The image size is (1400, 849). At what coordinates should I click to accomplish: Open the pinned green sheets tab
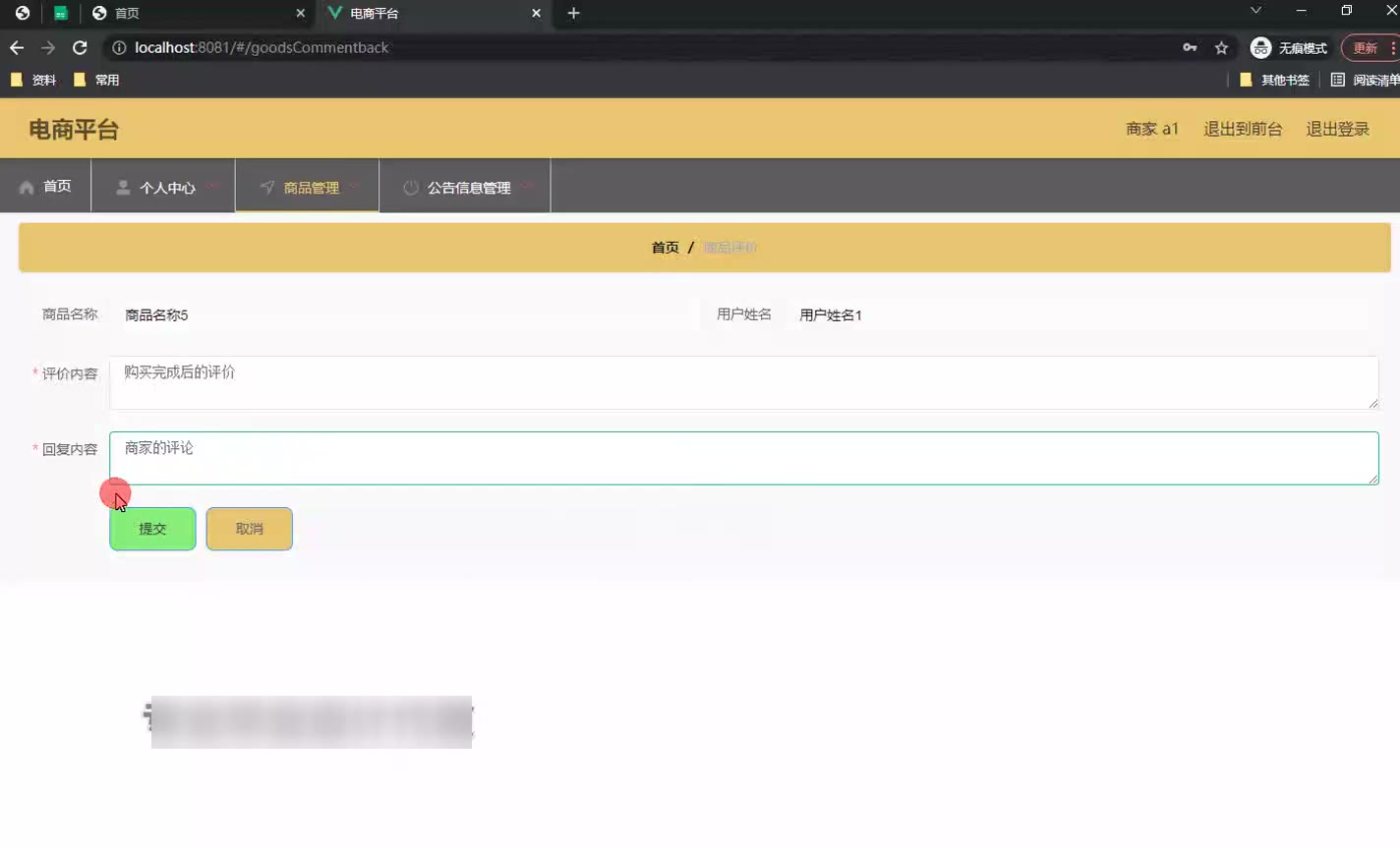[x=61, y=13]
